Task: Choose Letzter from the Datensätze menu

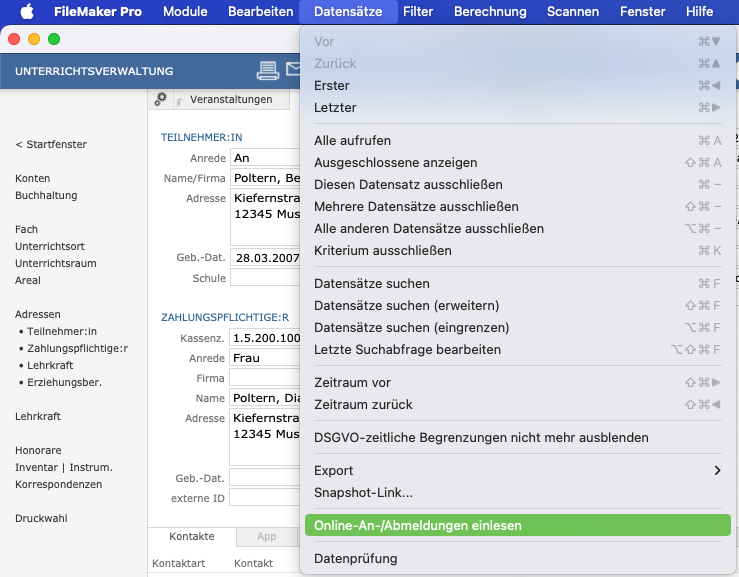Action: click(518, 107)
